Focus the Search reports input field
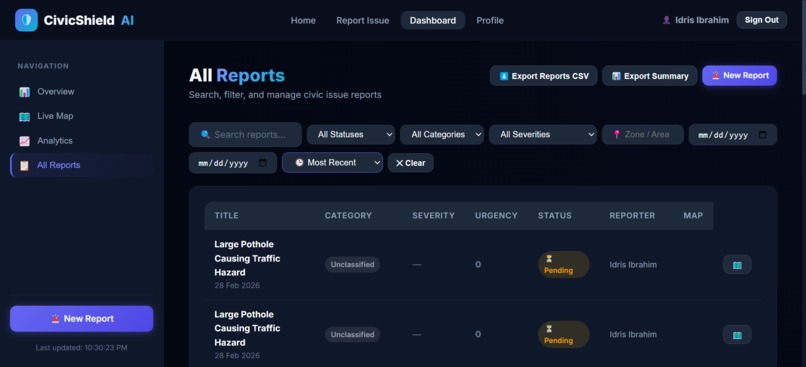The image size is (806, 367). [245, 135]
